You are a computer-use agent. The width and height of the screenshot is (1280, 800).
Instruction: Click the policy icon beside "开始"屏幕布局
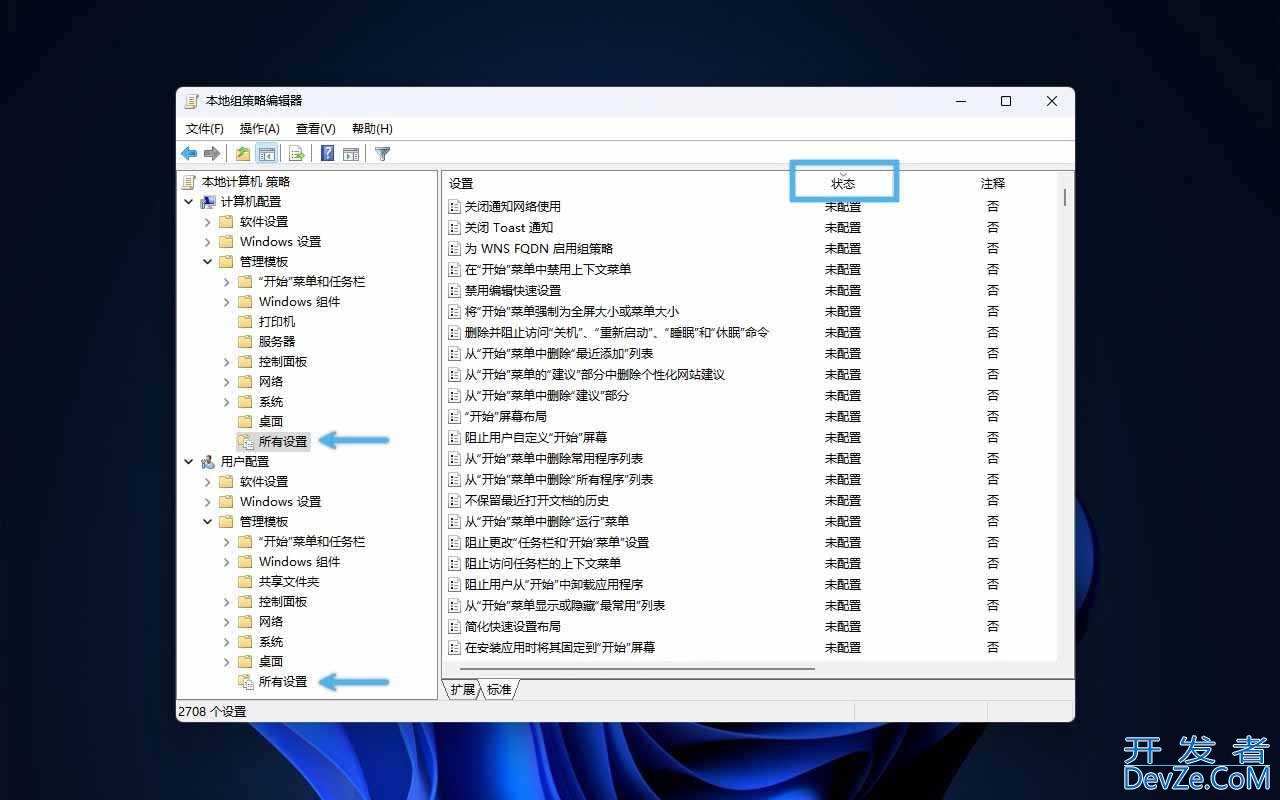454,417
